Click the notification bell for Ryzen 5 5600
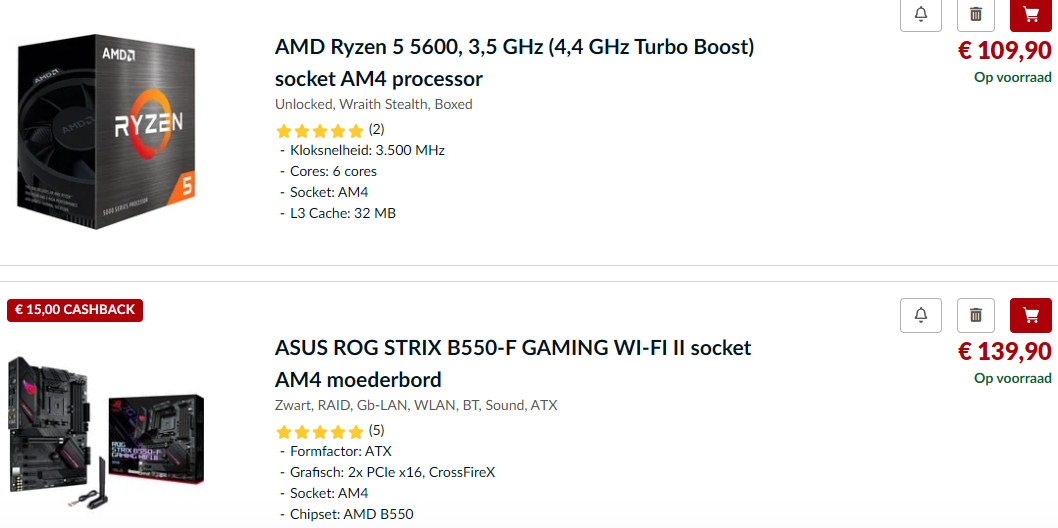The width and height of the screenshot is (1058, 528). (921, 14)
